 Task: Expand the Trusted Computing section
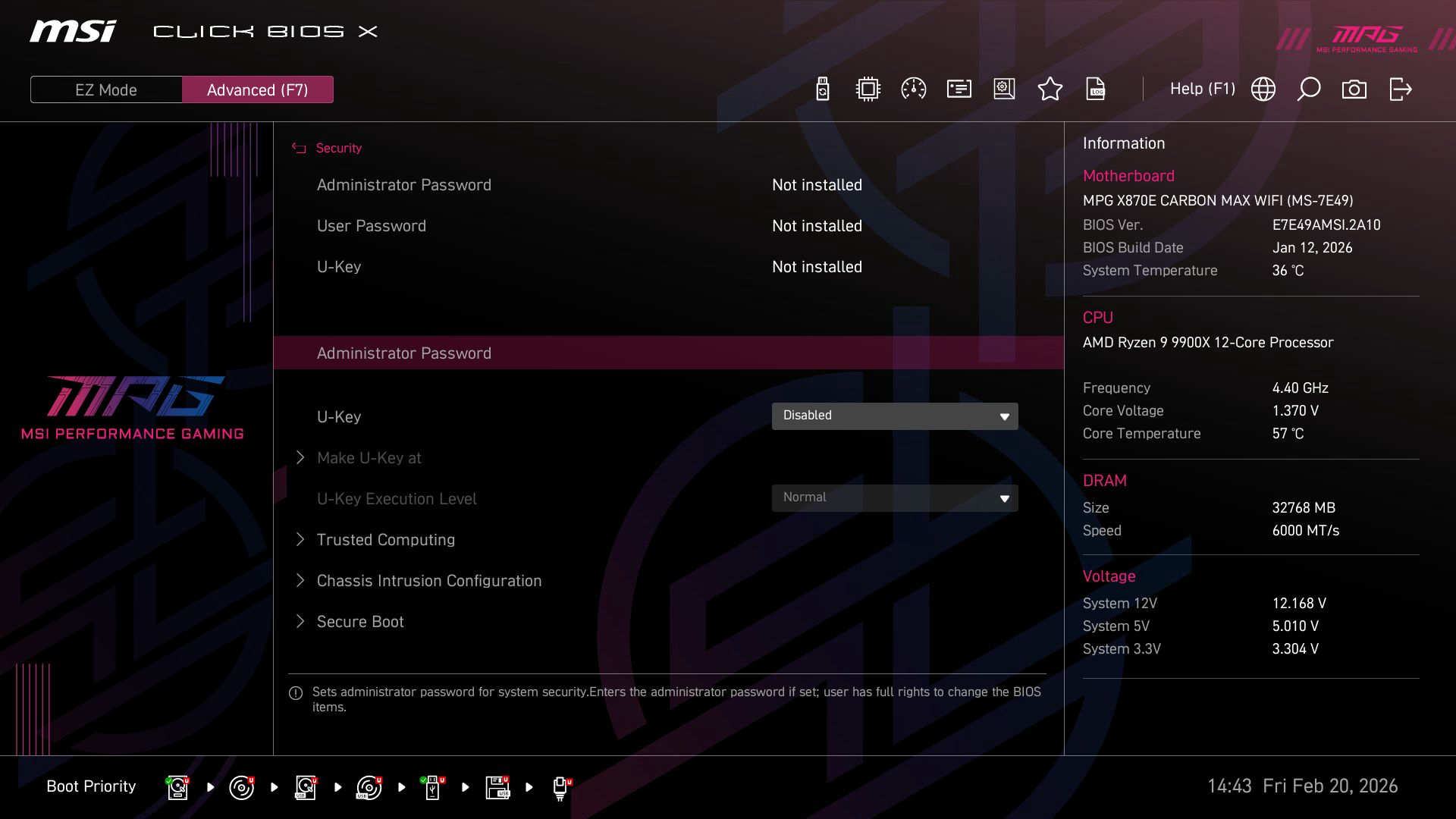pos(385,539)
